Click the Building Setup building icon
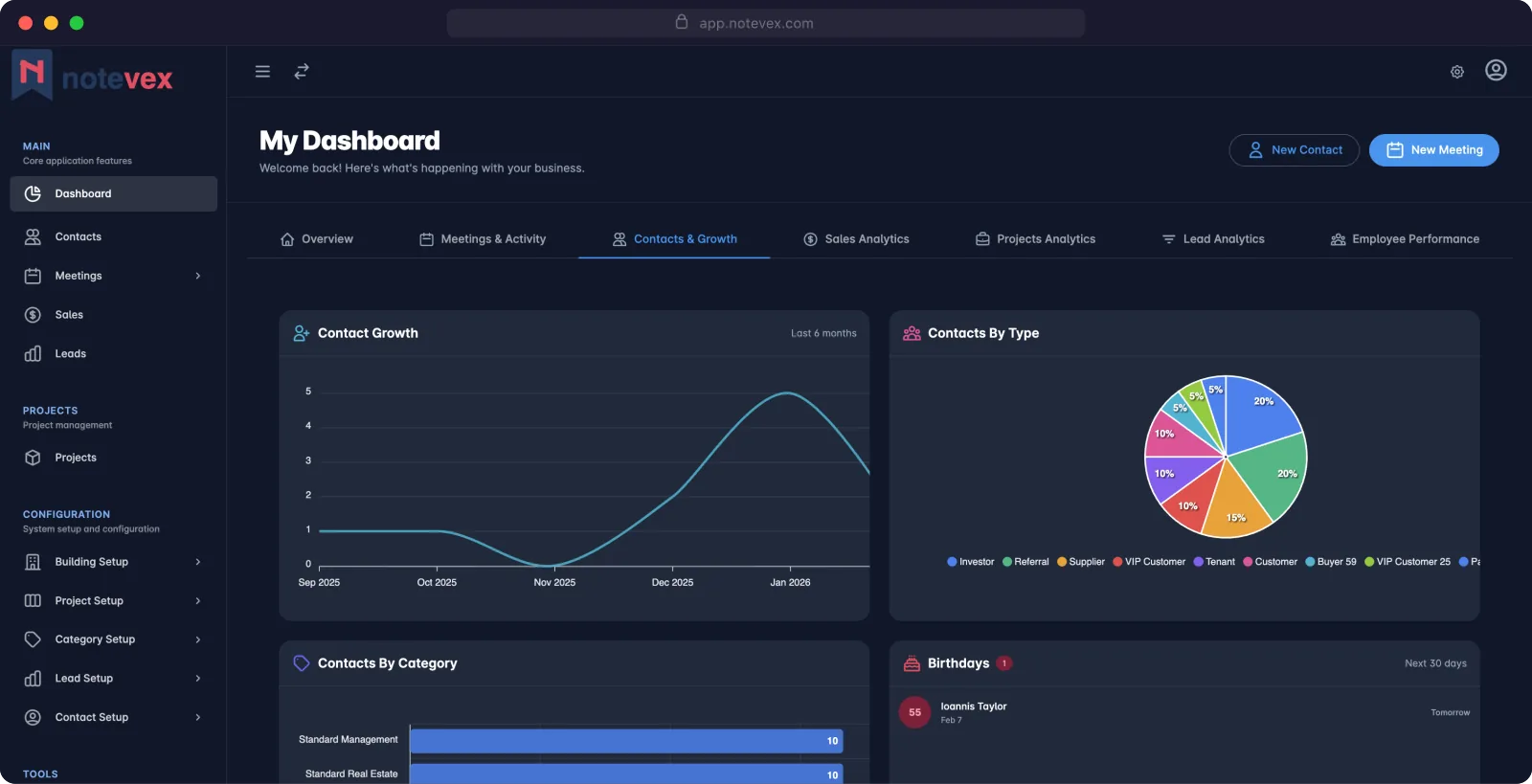 click(33, 562)
